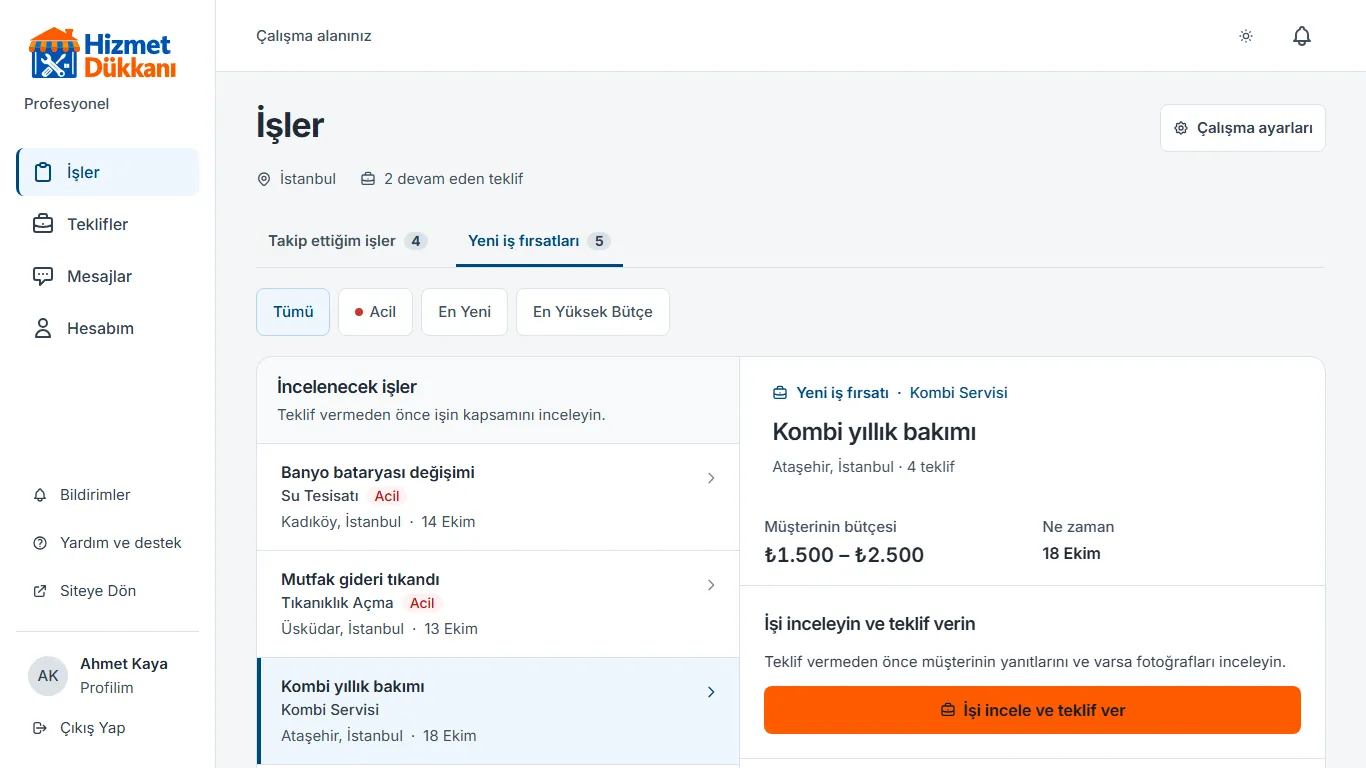This screenshot has width=1366, height=768.
Task: Click İşi incele ve teklif ver button
Action: 1032,710
